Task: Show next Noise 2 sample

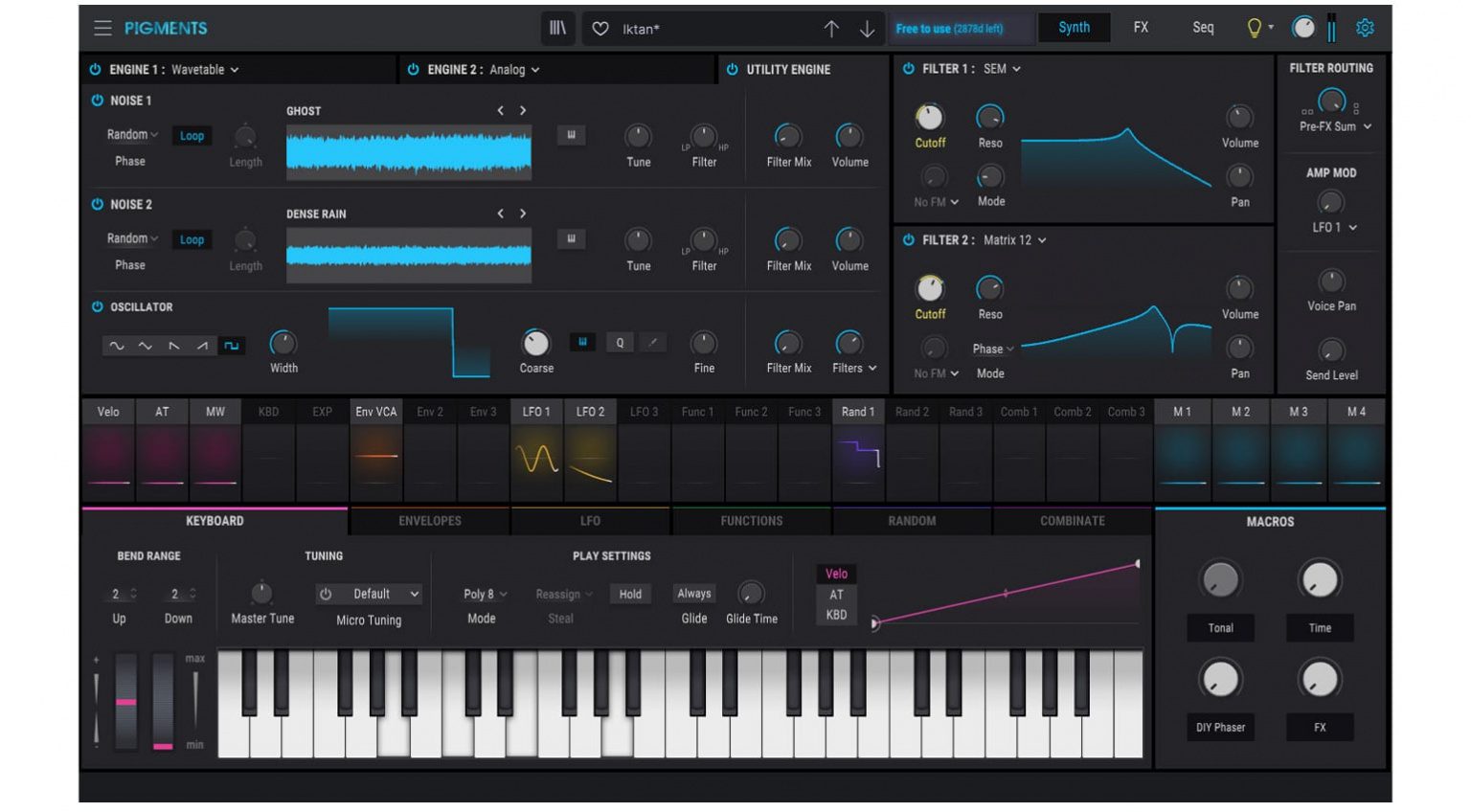Action: coord(523,214)
